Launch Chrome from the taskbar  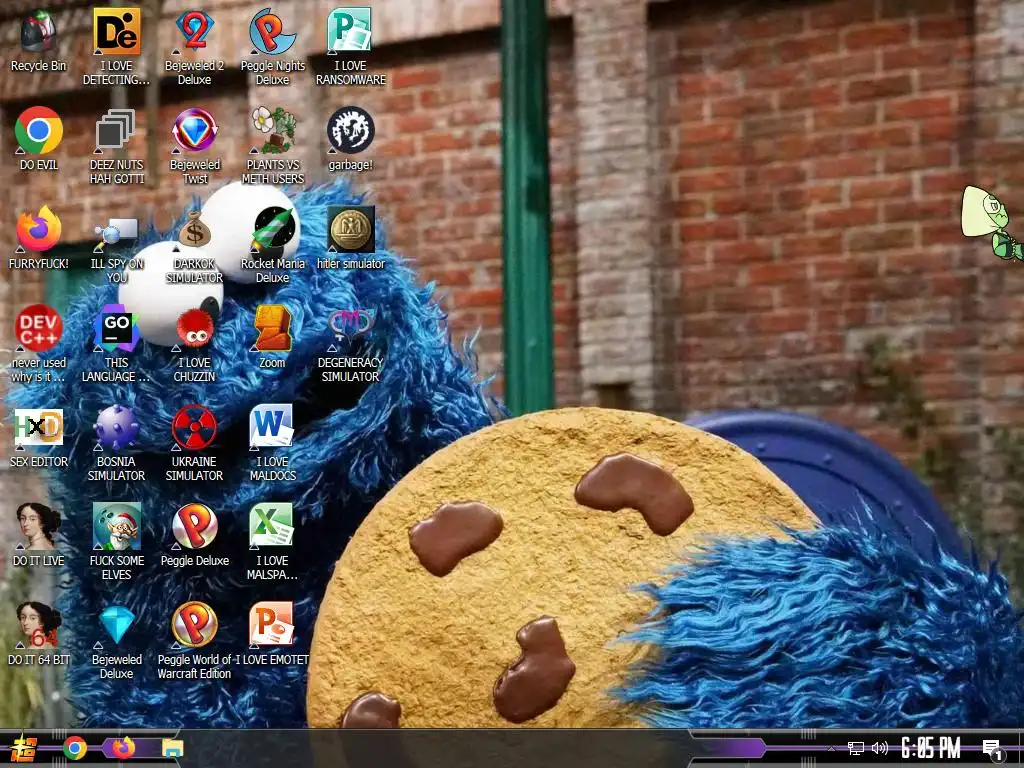tap(75, 748)
